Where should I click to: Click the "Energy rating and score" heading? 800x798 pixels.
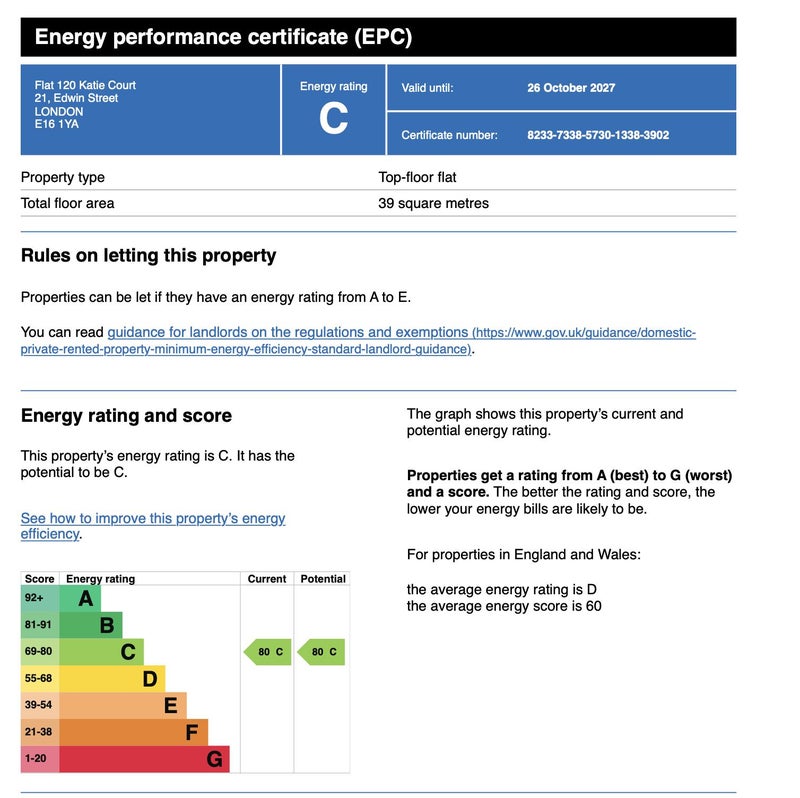click(126, 416)
